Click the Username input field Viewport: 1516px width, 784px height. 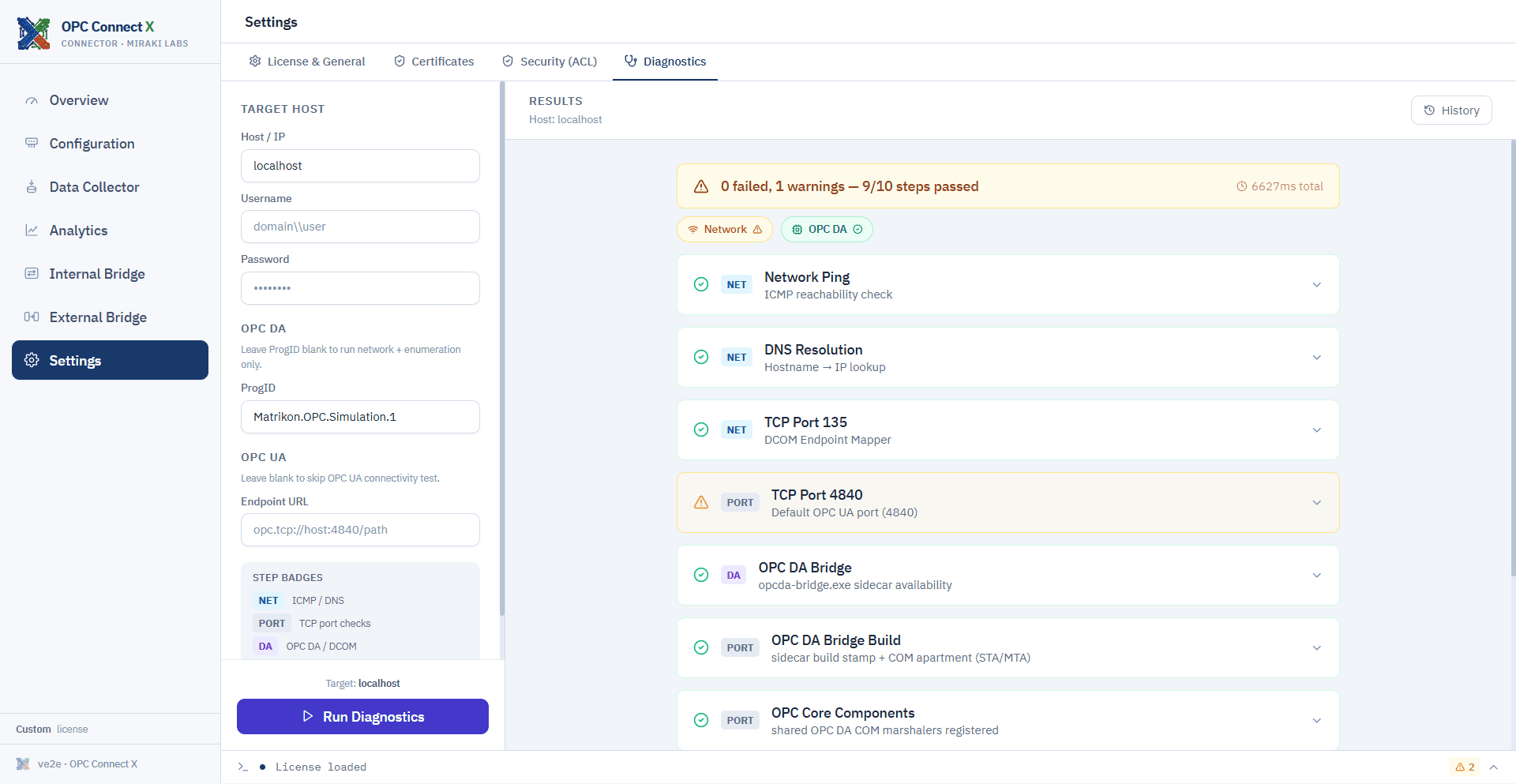tap(360, 227)
